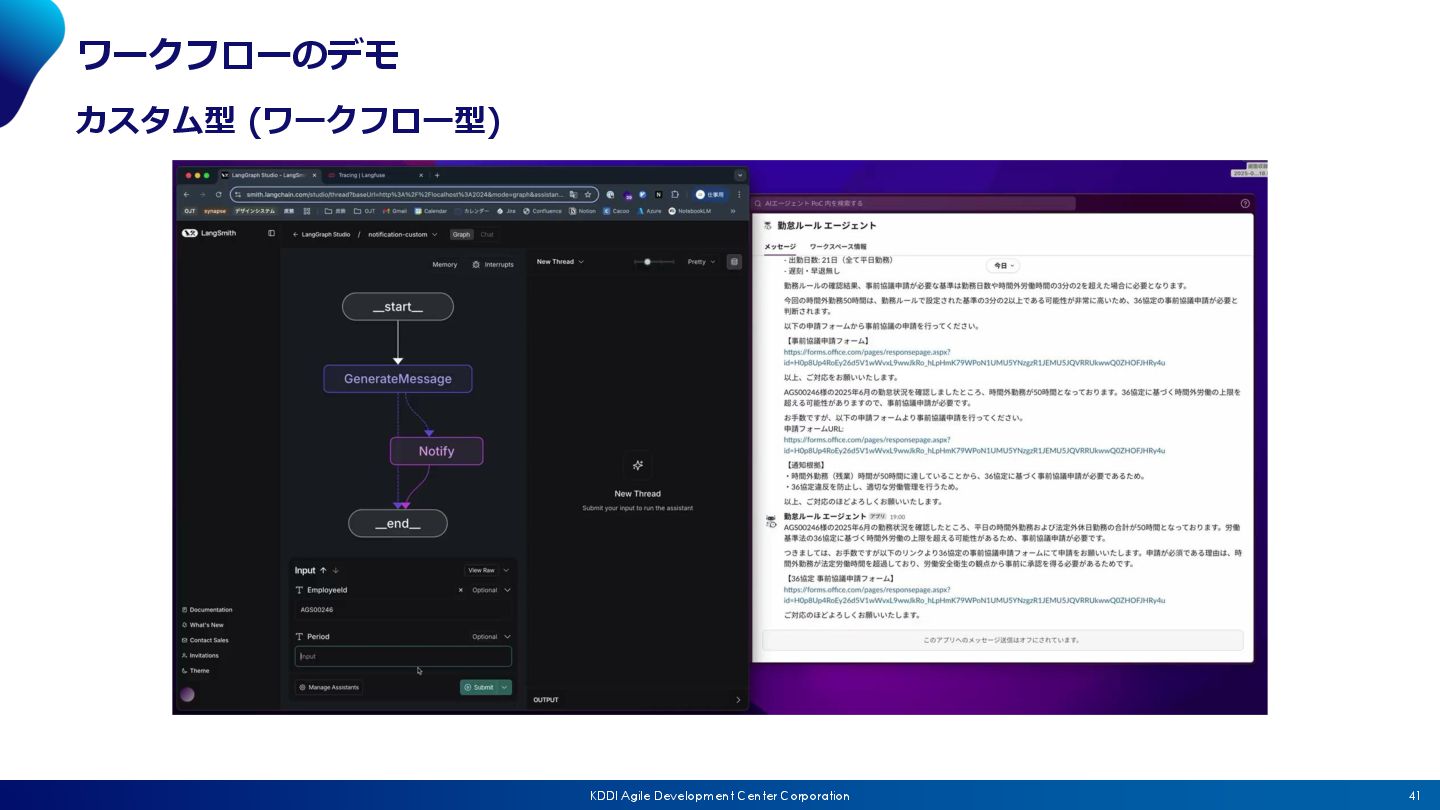The width and height of the screenshot is (1440, 810).
Task: Select the ワークスペース情報 tab
Action: (838, 246)
